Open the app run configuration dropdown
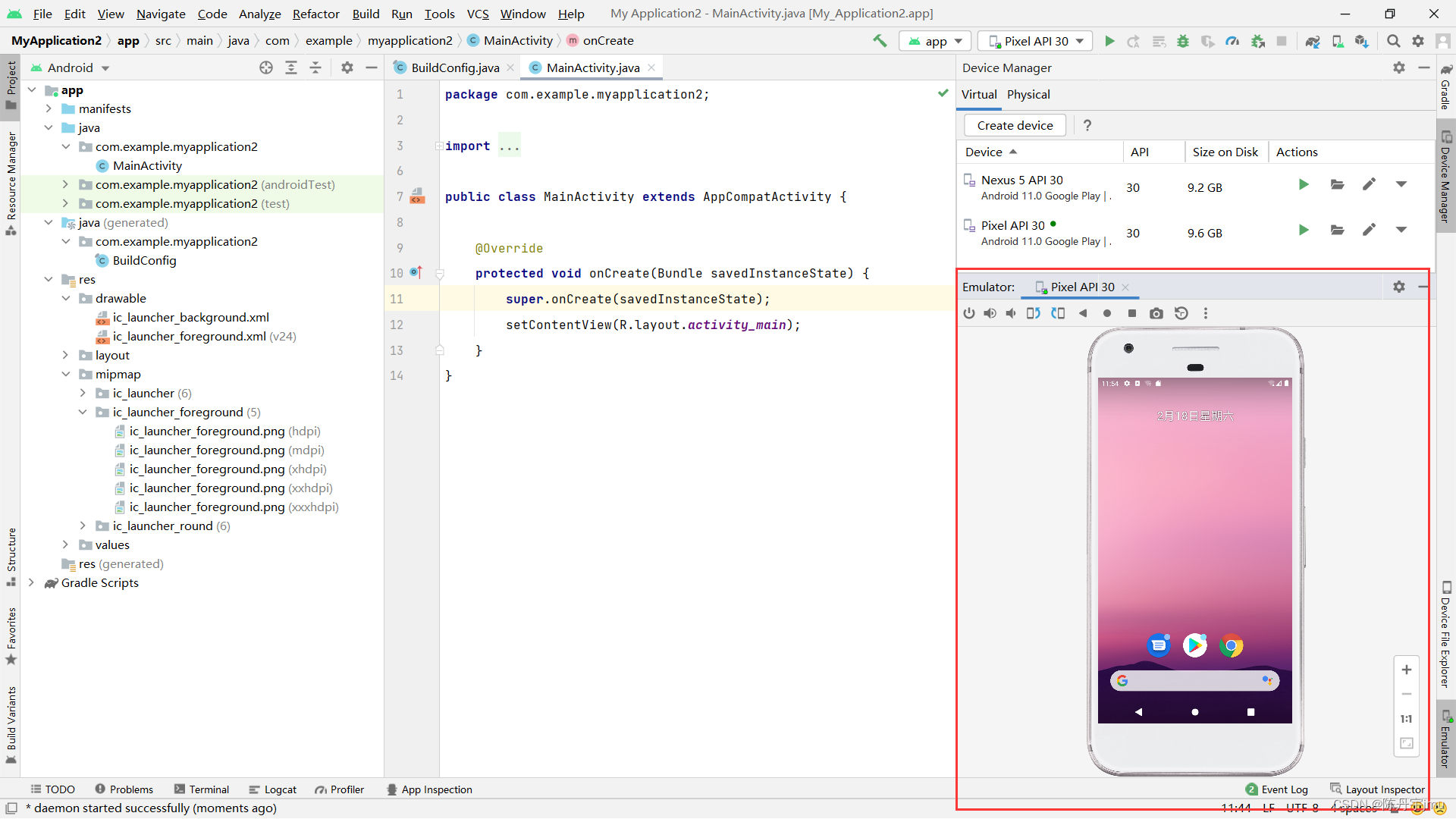 click(936, 41)
